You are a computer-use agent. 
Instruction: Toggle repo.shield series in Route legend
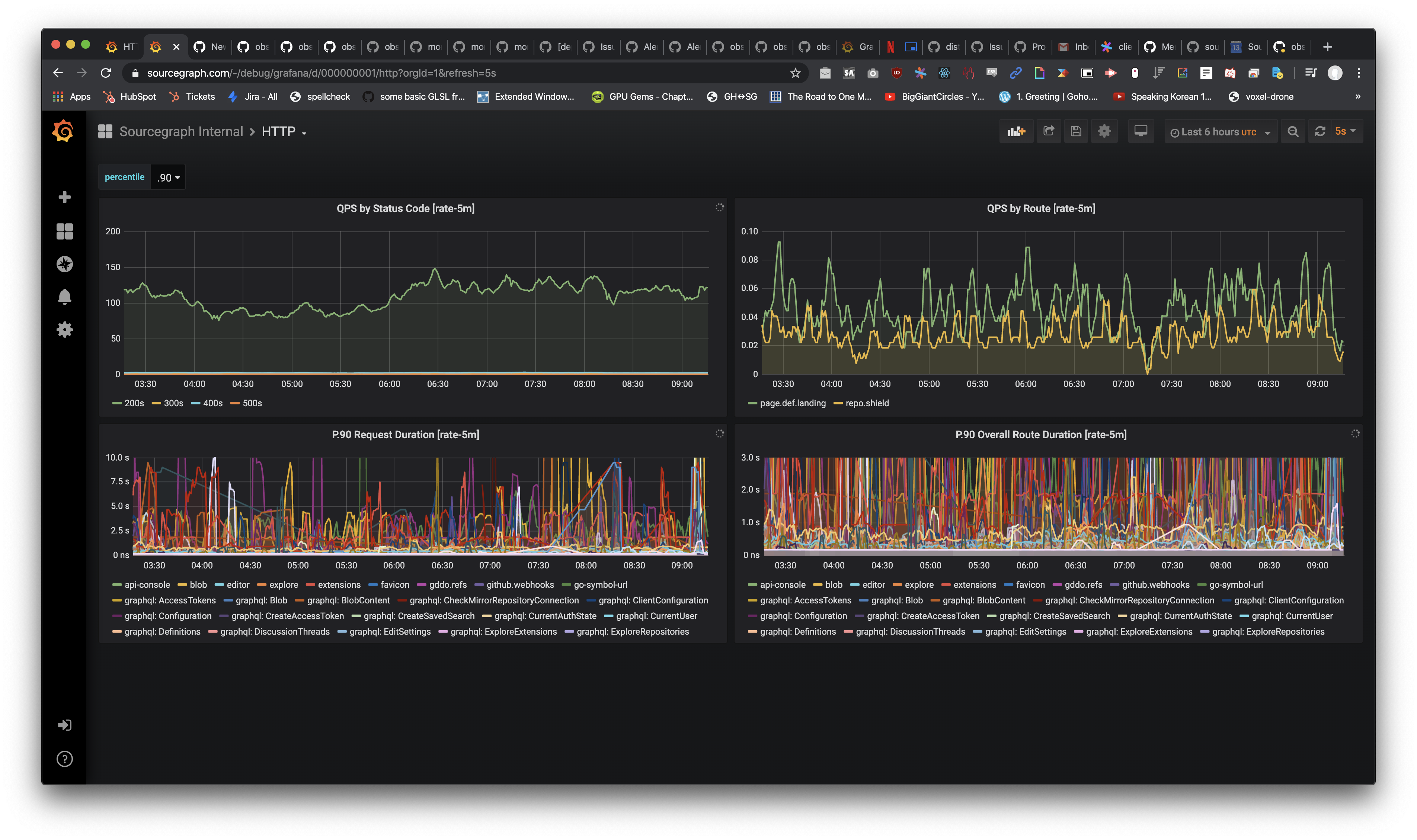tap(867, 403)
